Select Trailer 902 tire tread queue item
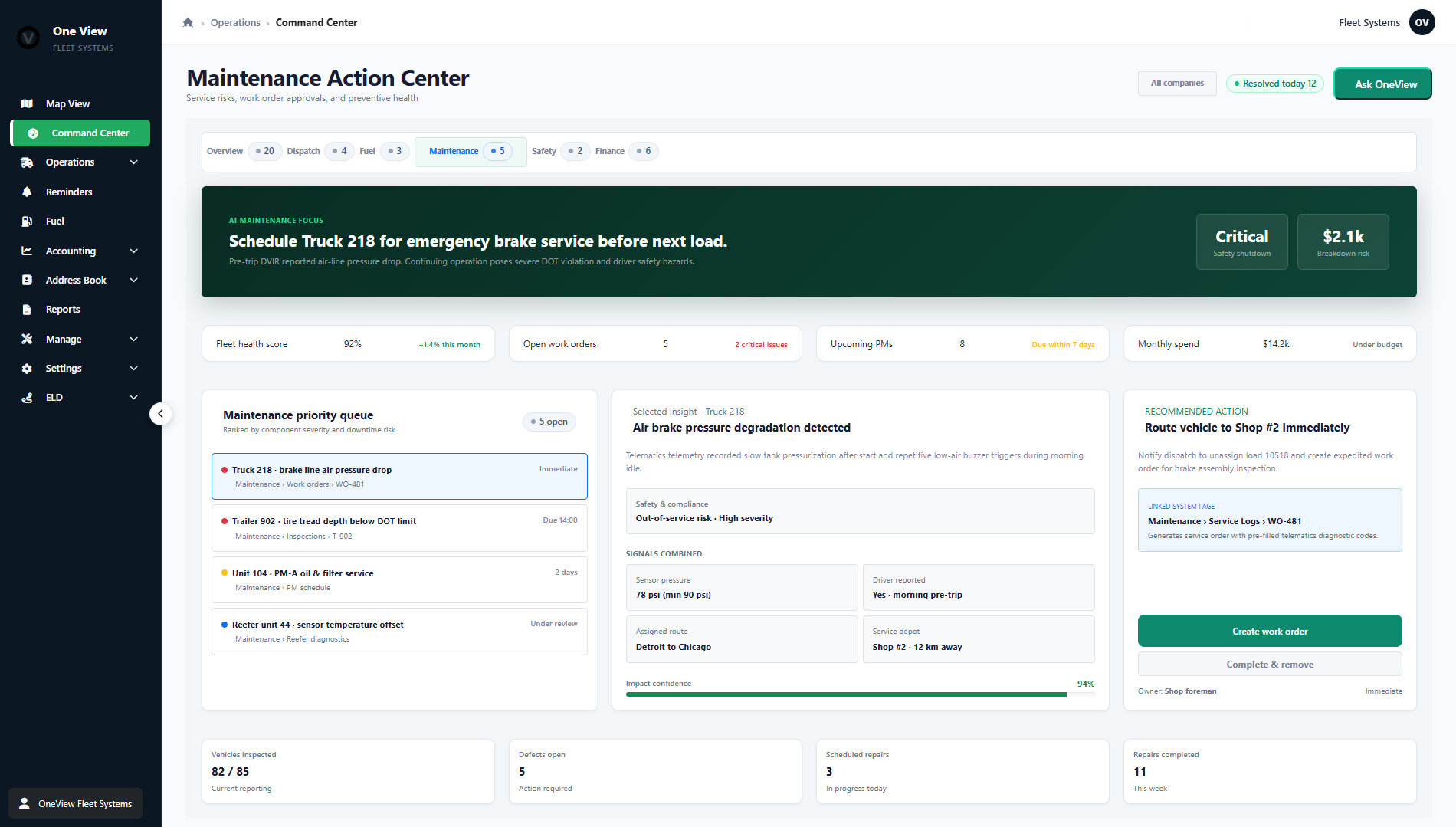The width and height of the screenshot is (1456, 827). (x=399, y=528)
